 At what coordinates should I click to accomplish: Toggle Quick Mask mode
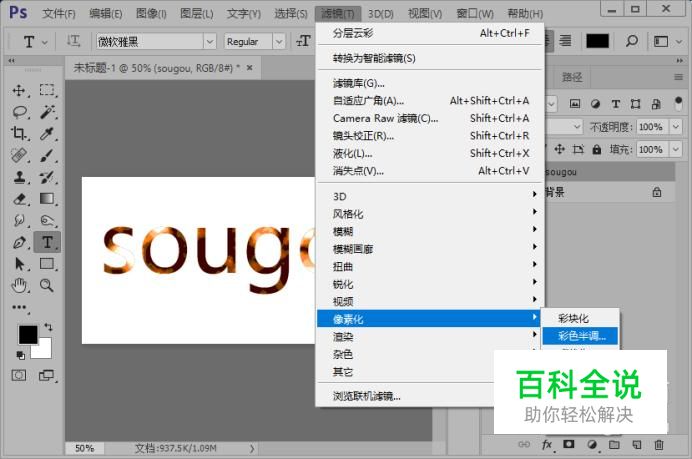pos(19,376)
